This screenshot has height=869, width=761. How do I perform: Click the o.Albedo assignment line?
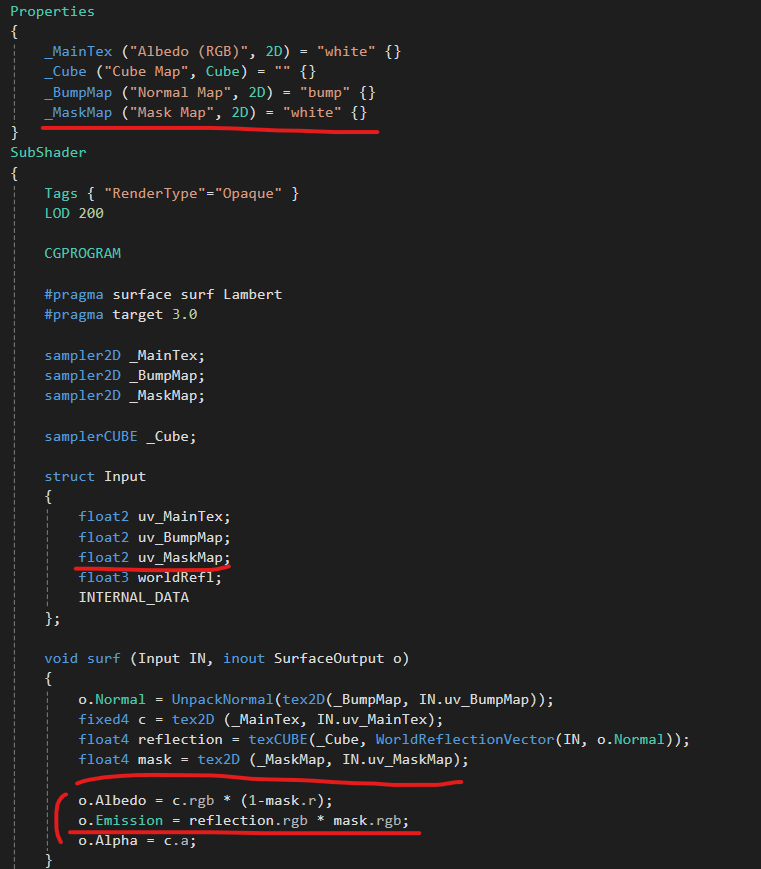[206, 800]
